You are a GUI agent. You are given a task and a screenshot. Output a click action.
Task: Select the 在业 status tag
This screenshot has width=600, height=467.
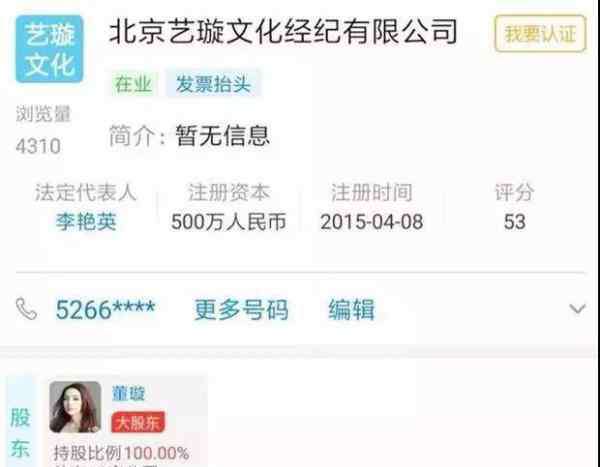[134, 84]
